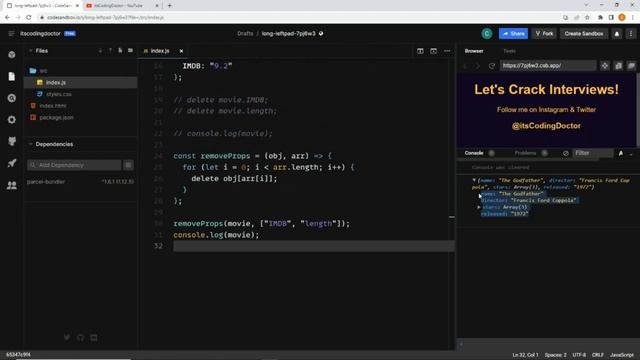640x360 pixels.
Task: Click the Fork button
Action: click(544, 33)
